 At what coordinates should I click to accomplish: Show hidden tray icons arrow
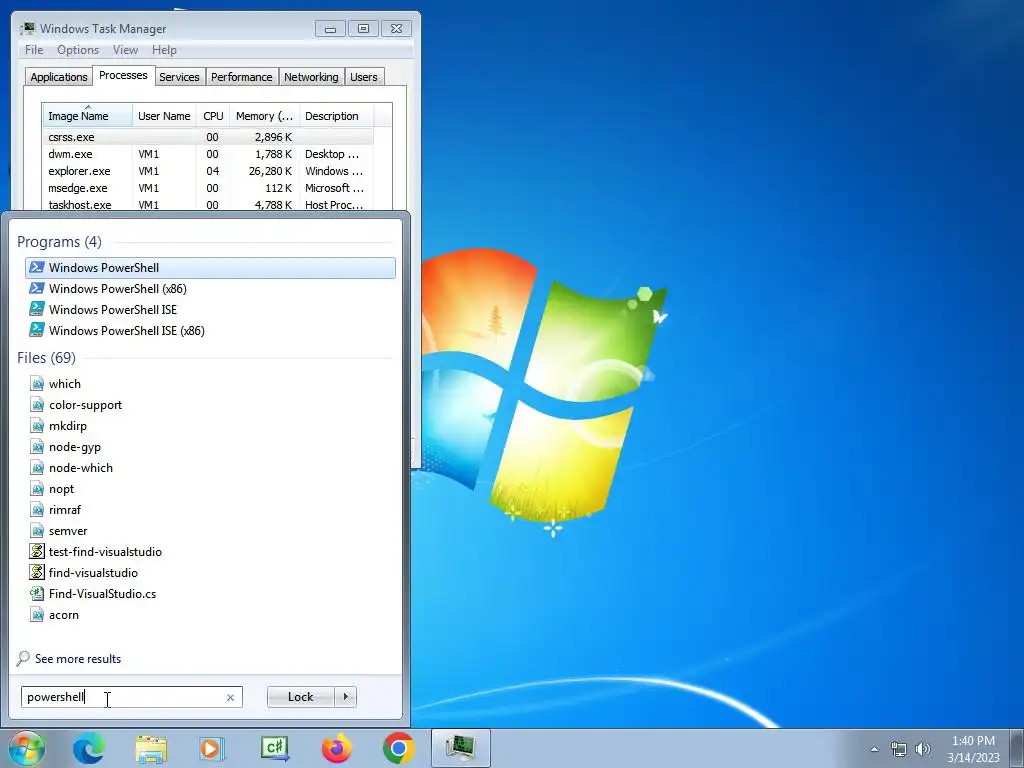[x=874, y=749]
